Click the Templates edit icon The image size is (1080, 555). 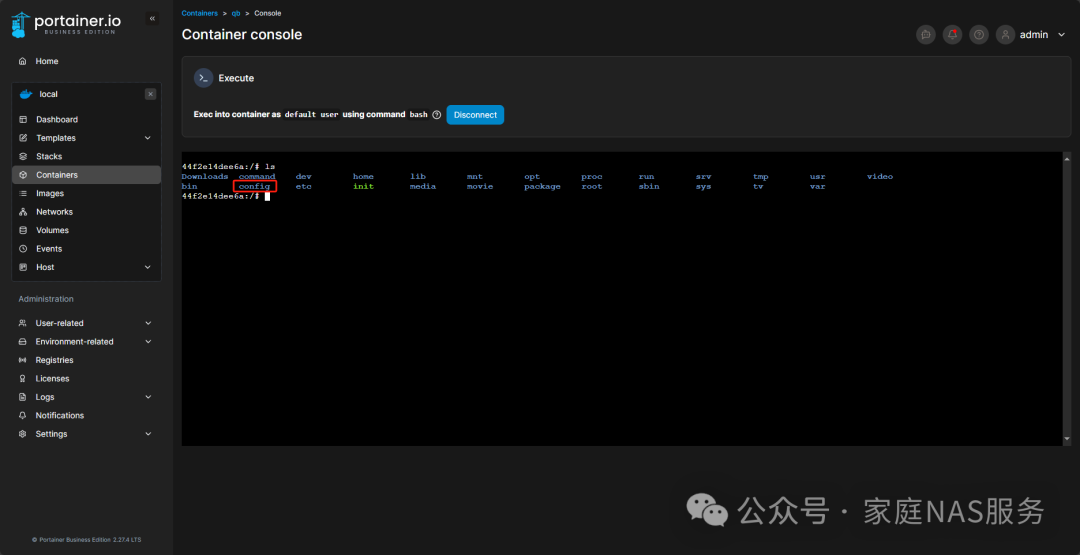tap(23, 138)
